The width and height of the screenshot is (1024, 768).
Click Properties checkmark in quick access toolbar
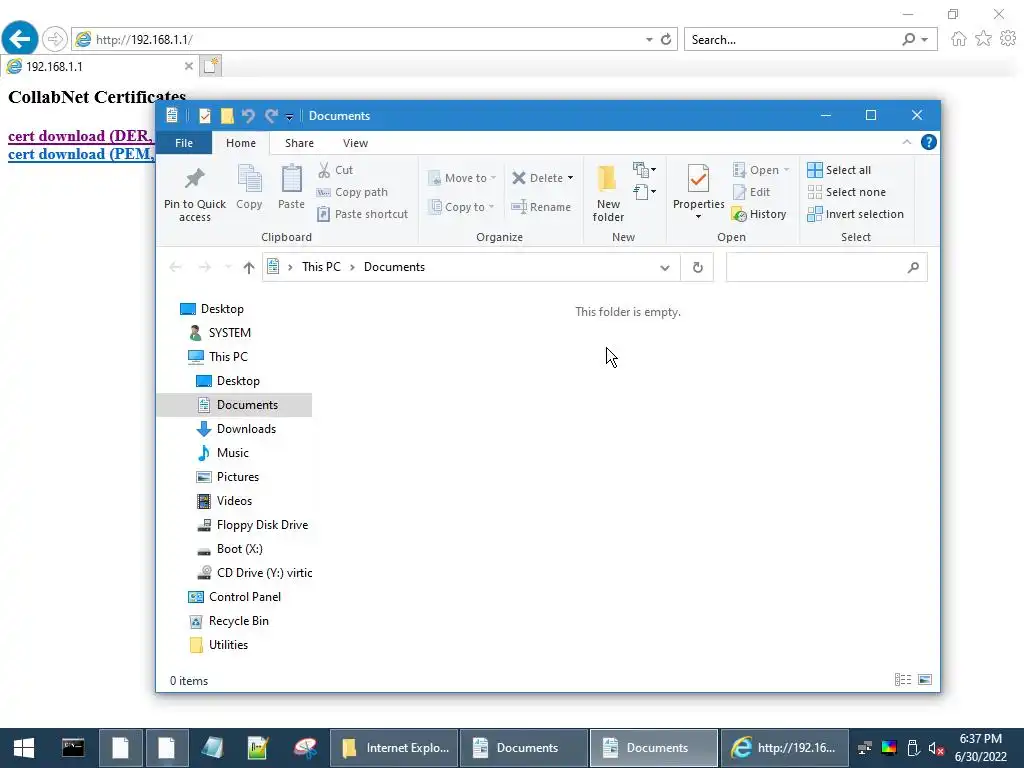tap(204, 116)
